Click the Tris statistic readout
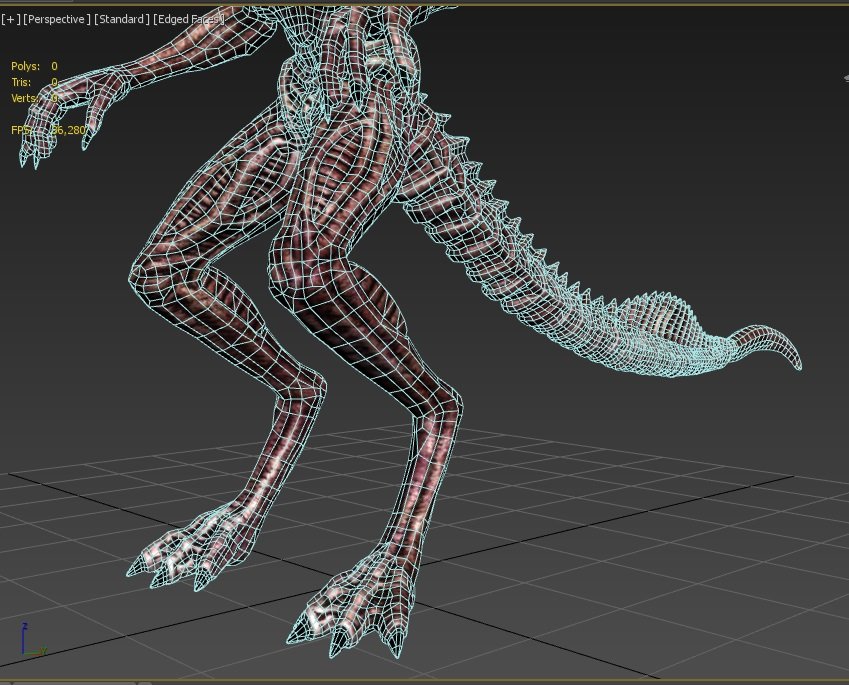The height and width of the screenshot is (685, 849). pos(30,81)
